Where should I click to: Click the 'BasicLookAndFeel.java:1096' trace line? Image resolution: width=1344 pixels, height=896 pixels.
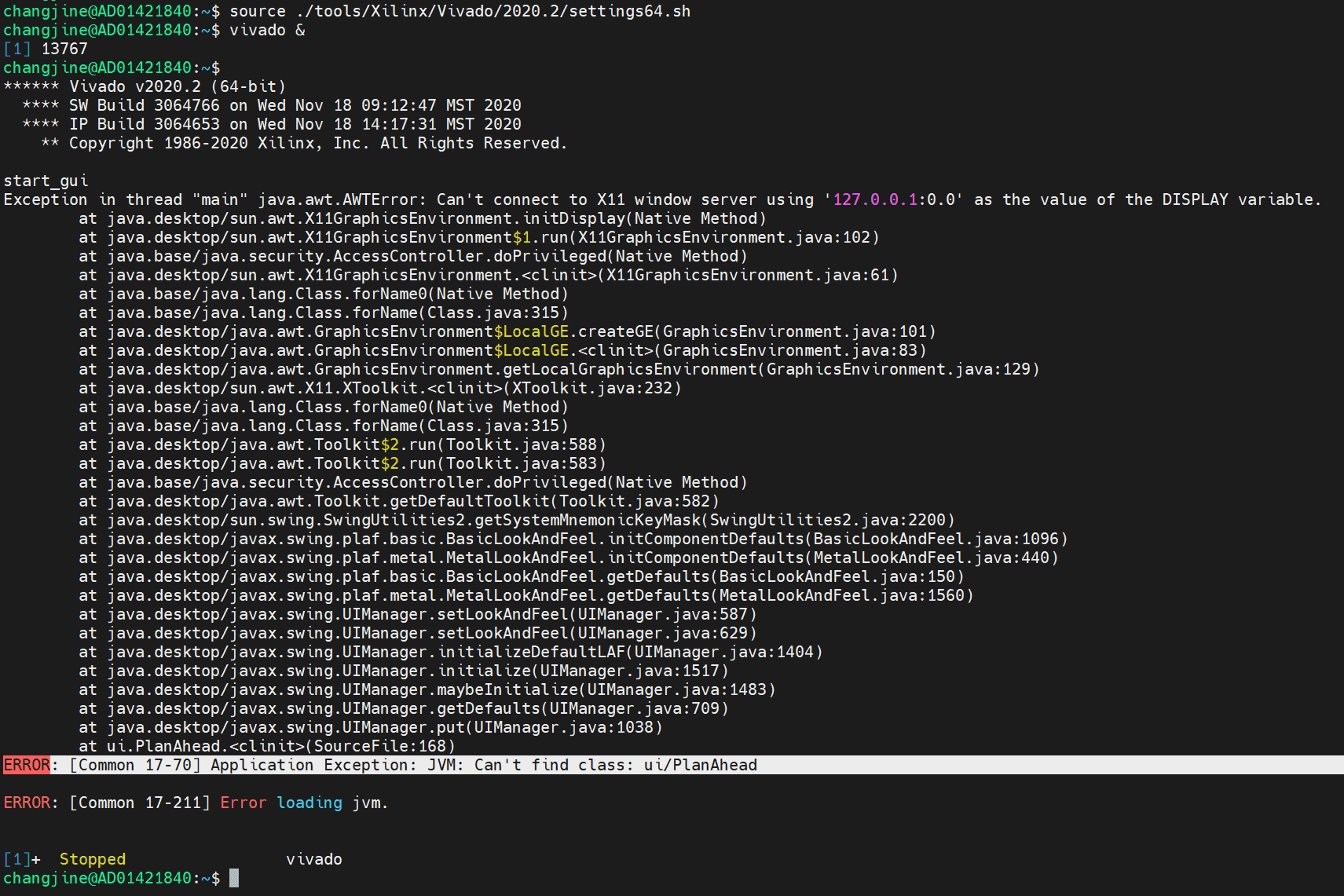click(573, 539)
